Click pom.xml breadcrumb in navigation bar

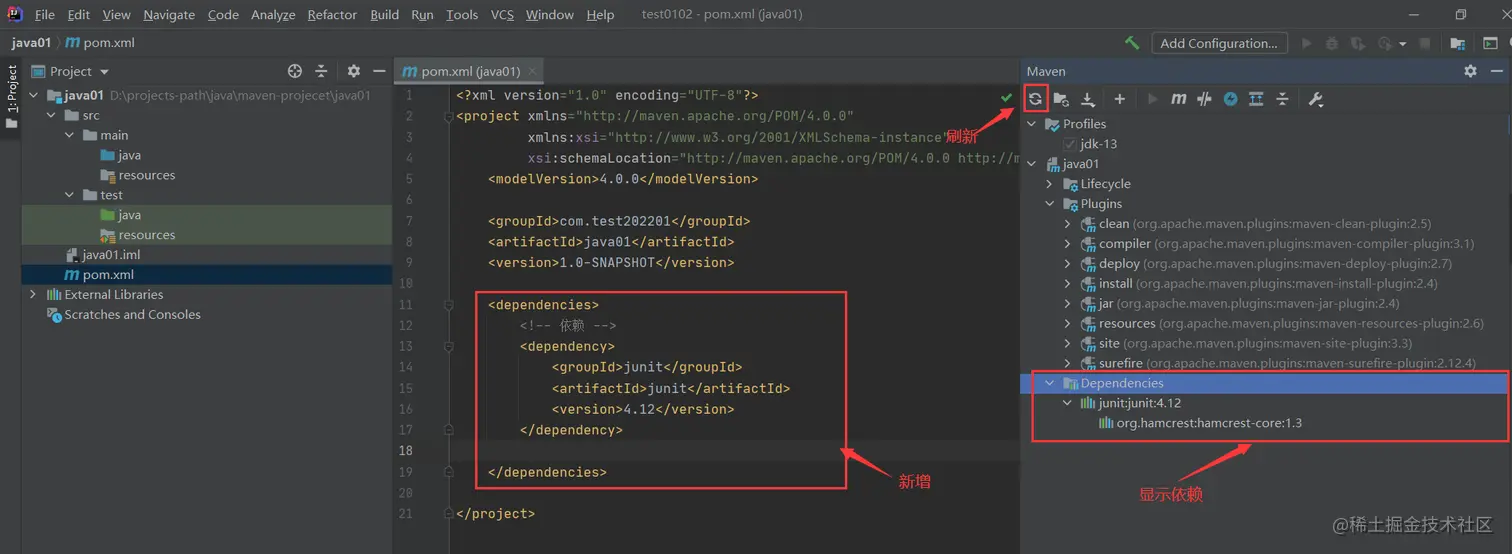point(101,43)
